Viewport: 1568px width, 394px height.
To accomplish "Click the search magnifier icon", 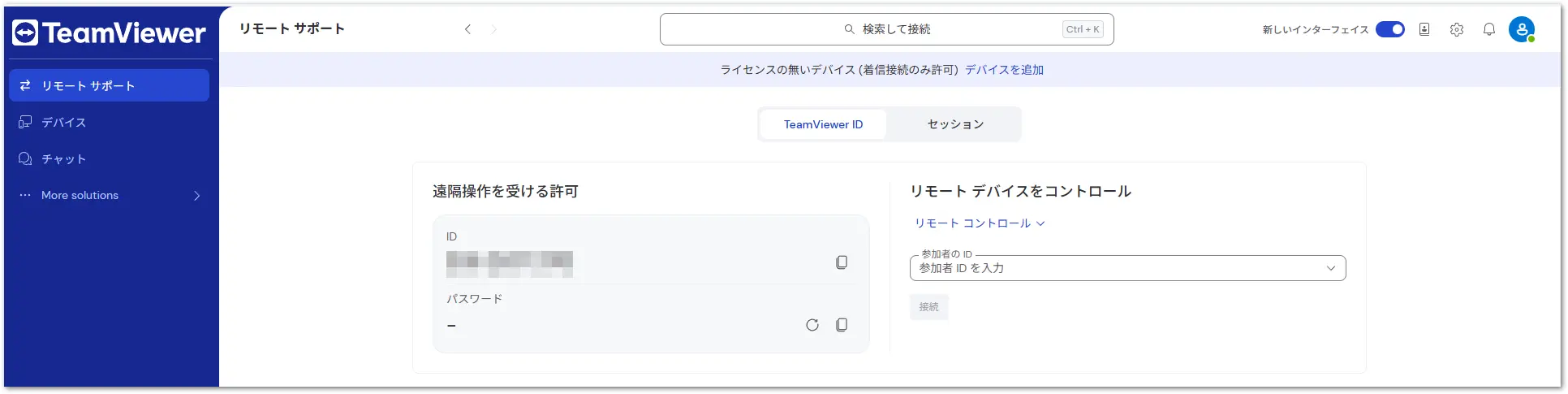I will (849, 29).
